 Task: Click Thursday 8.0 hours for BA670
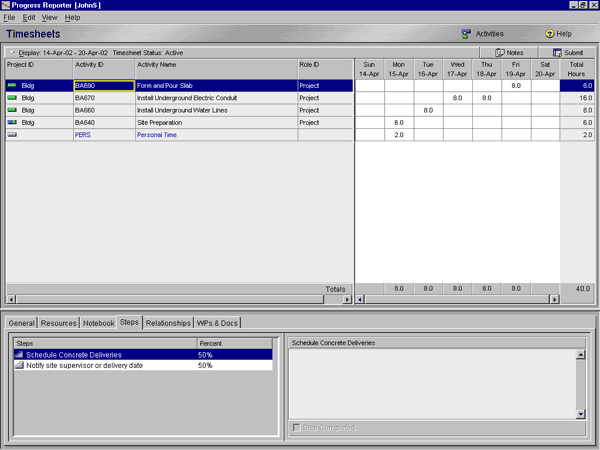click(487, 98)
